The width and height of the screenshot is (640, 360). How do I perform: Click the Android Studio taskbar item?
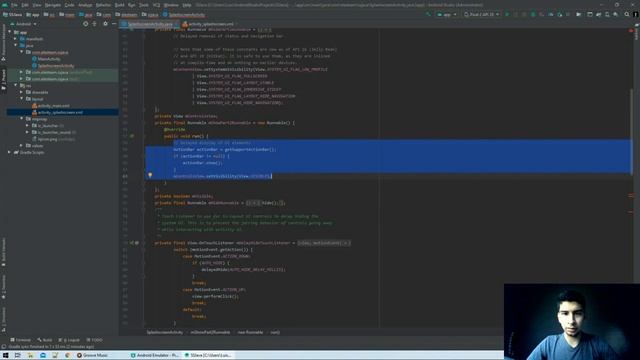click(208, 356)
